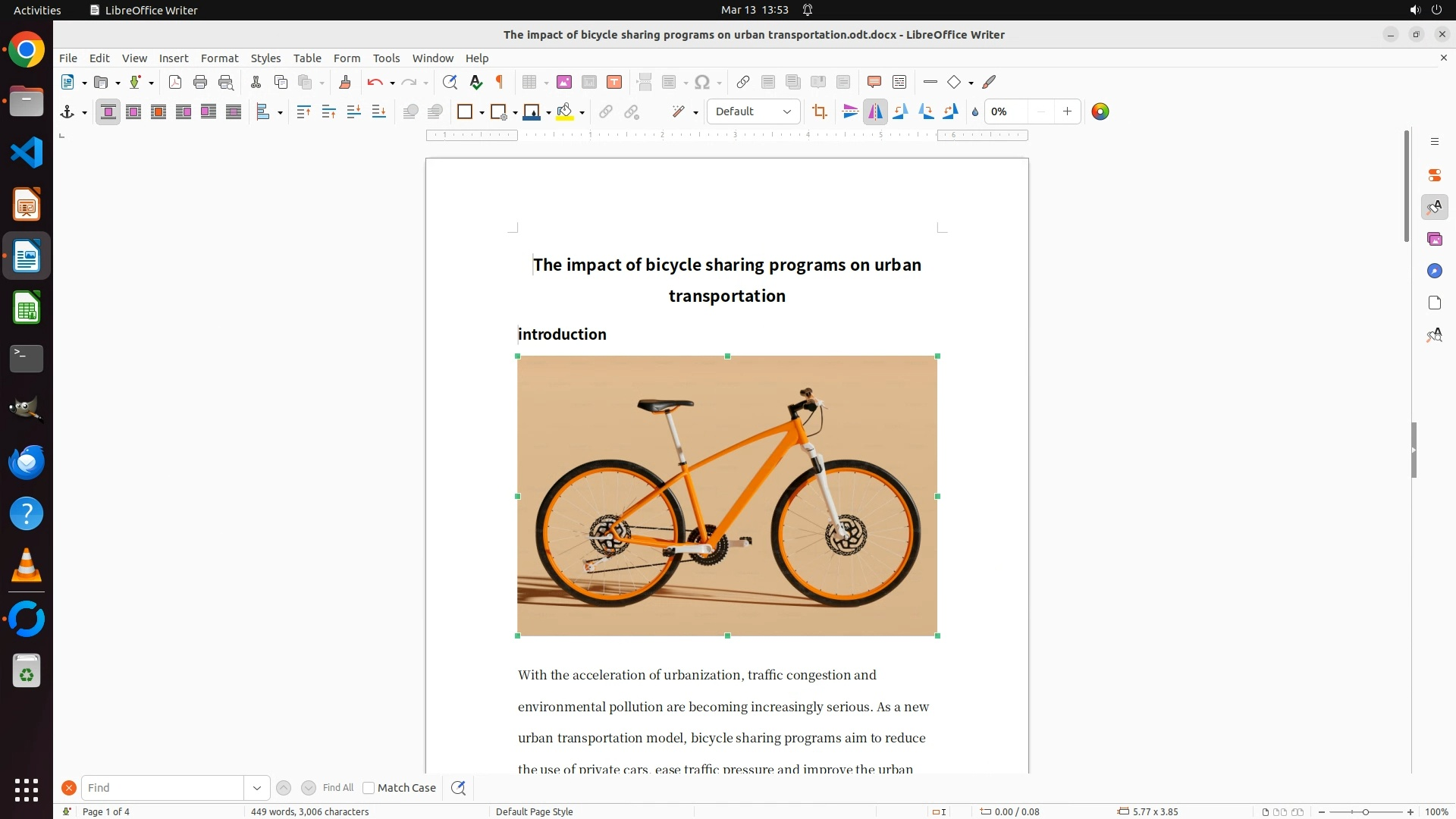Screen dimensions: 1456x819
Task: Open the Table menu
Action: click(307, 58)
